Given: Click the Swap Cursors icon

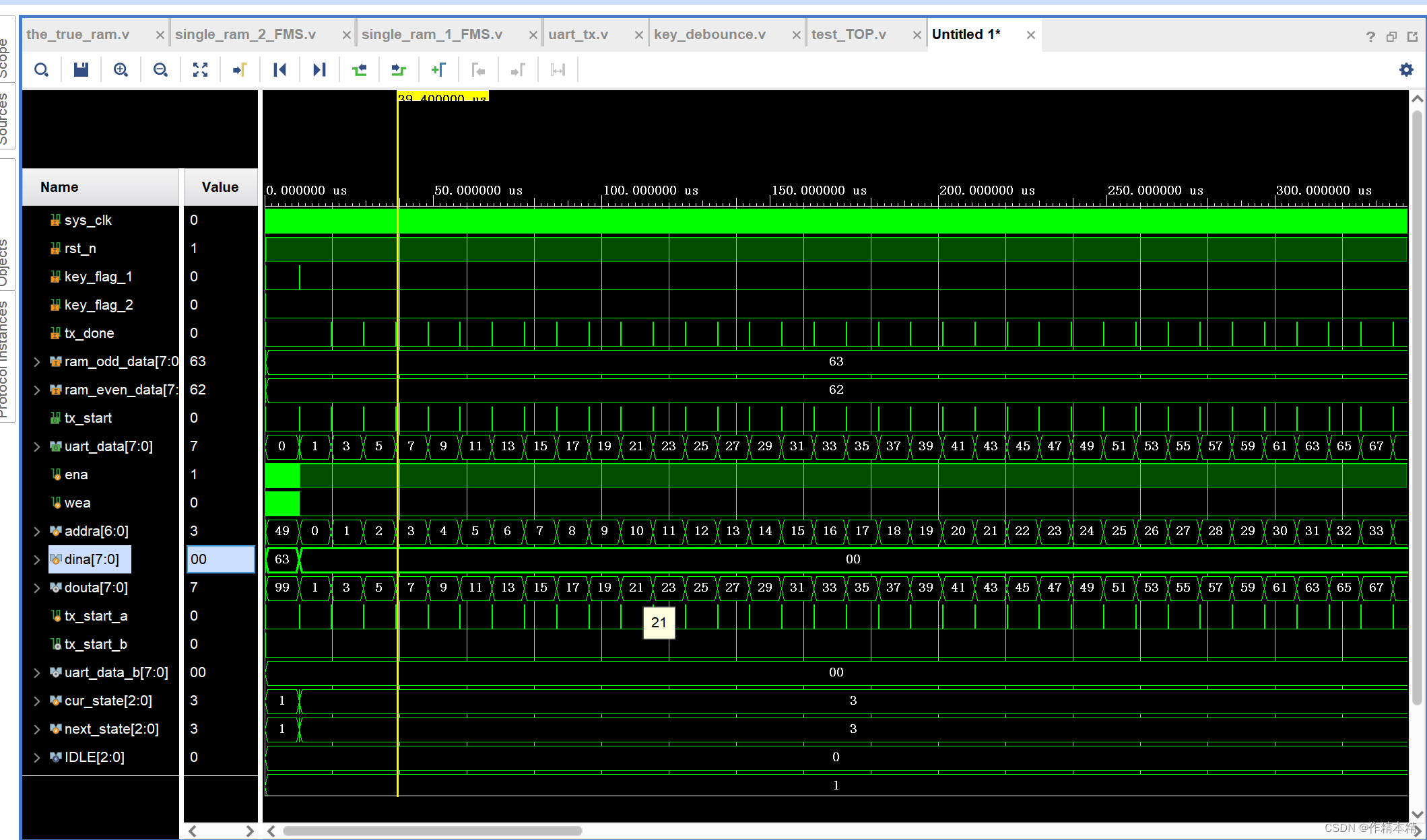Looking at the screenshot, I should point(558,70).
